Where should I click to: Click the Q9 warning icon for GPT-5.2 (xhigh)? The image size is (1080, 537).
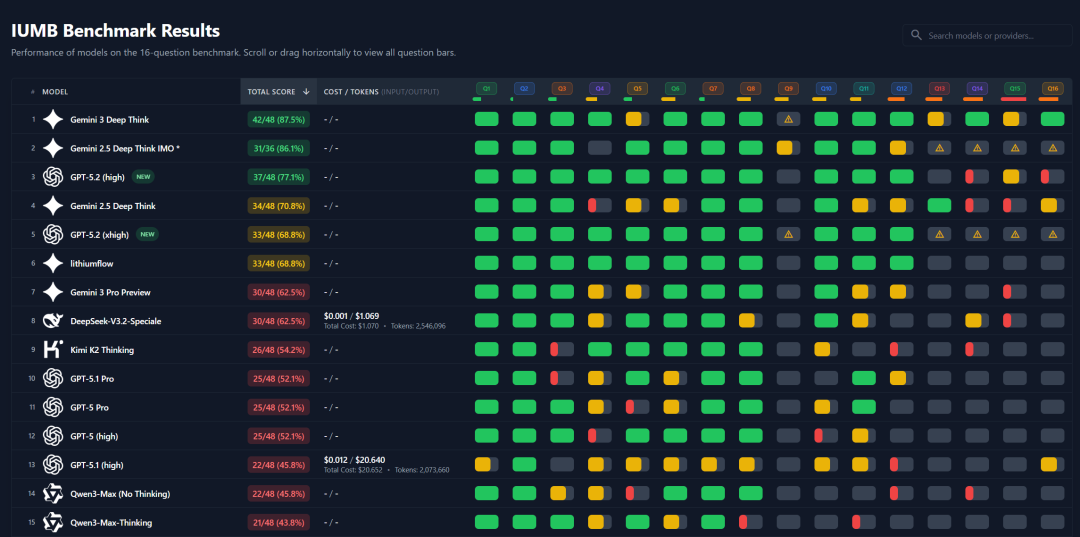[789, 235]
